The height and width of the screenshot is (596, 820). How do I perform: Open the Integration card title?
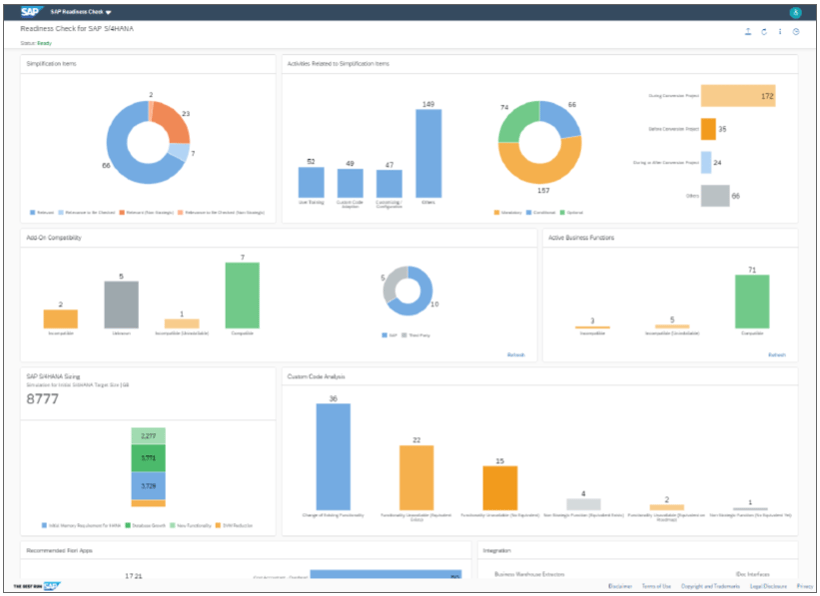497,551
